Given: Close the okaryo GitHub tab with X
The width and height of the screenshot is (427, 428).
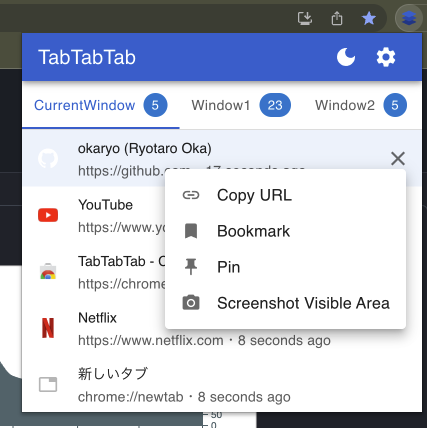Looking at the screenshot, I should tap(398, 158).
